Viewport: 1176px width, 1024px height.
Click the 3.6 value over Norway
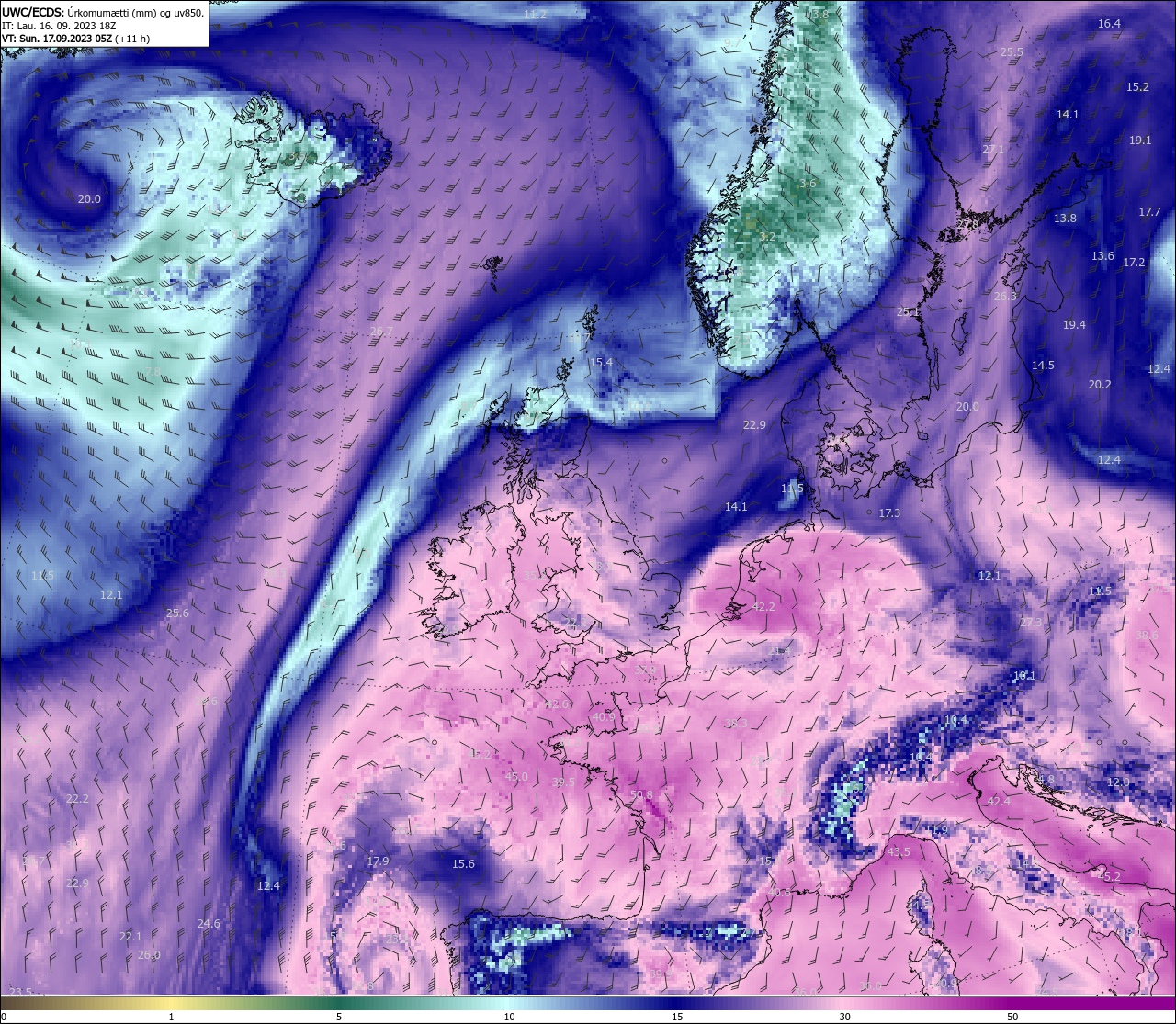[x=808, y=184]
